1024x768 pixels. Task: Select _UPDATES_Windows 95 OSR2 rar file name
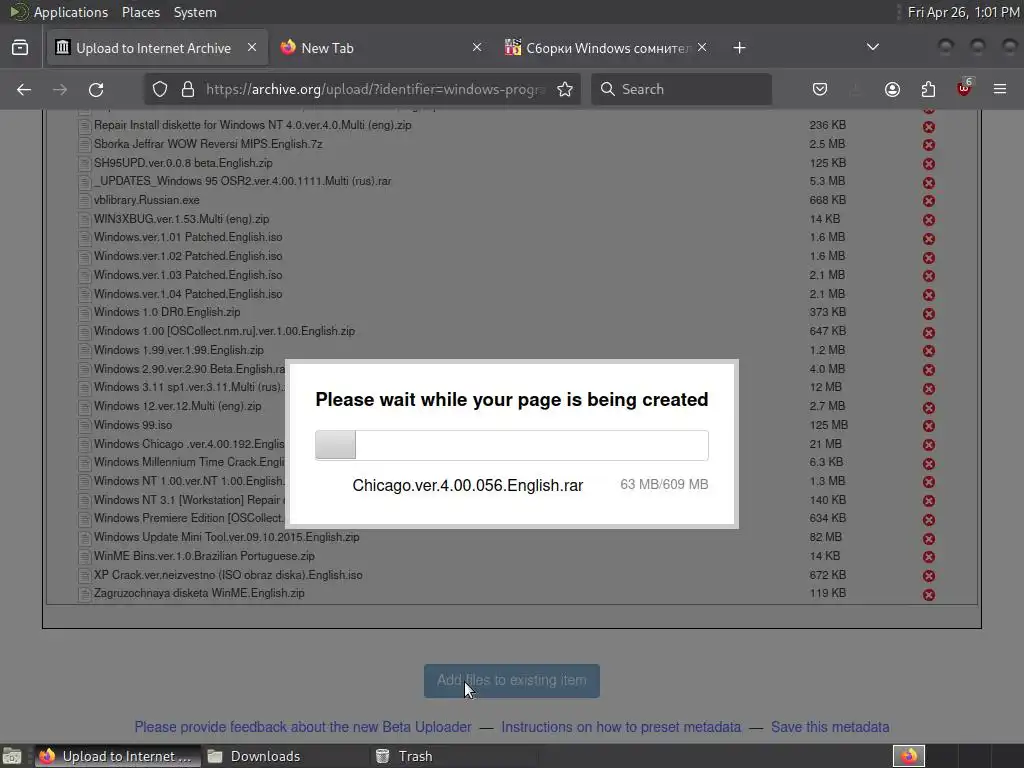click(243, 181)
